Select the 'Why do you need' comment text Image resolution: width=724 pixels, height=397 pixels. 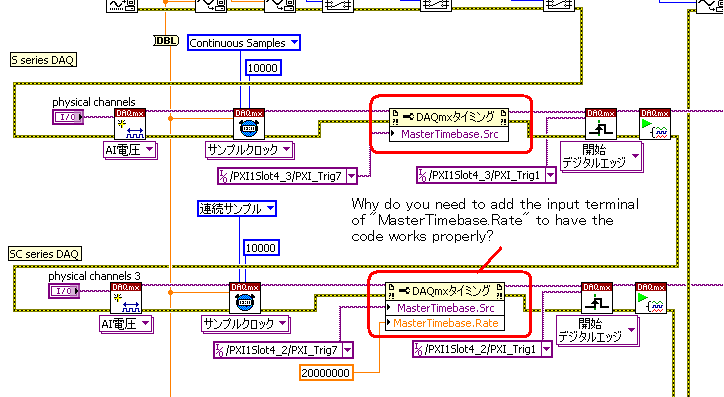coord(495,220)
